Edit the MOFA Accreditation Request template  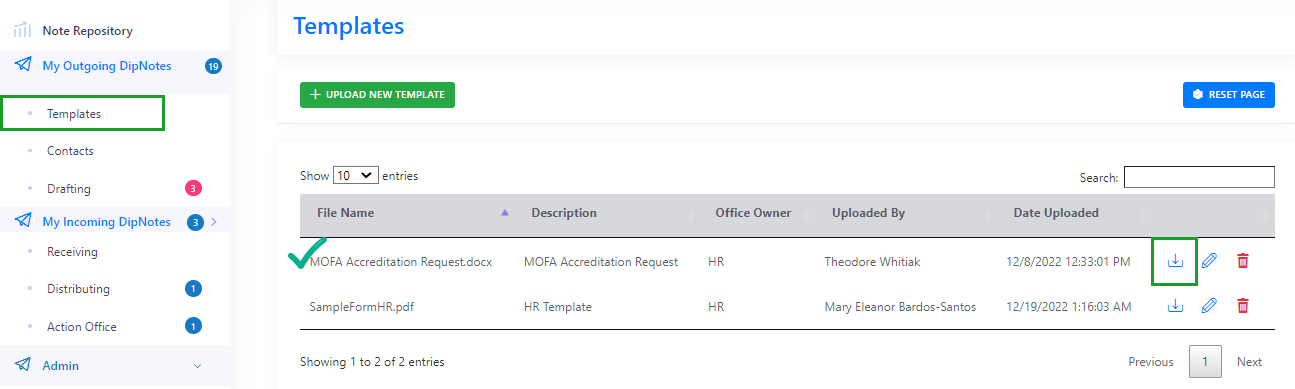click(x=1209, y=261)
